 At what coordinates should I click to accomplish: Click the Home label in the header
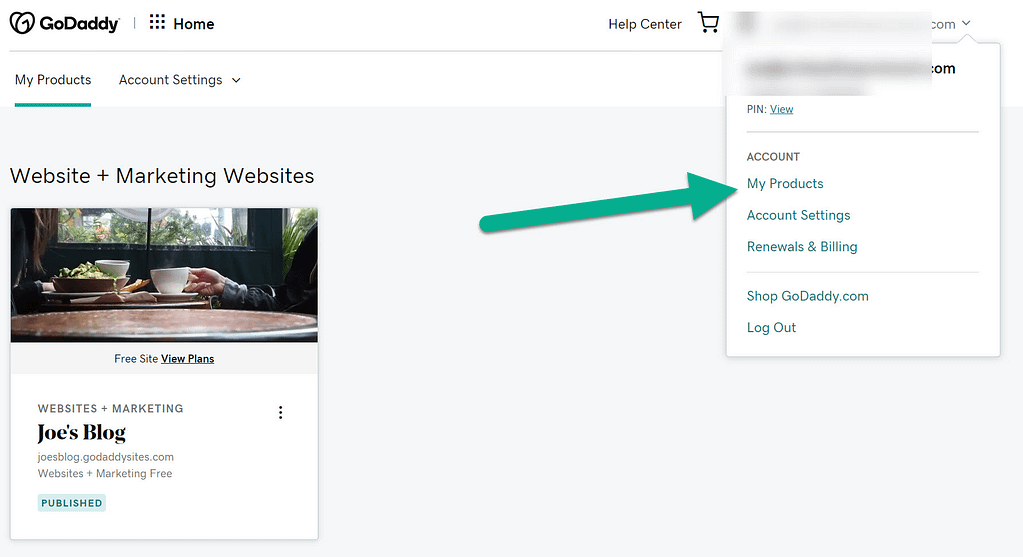point(194,24)
